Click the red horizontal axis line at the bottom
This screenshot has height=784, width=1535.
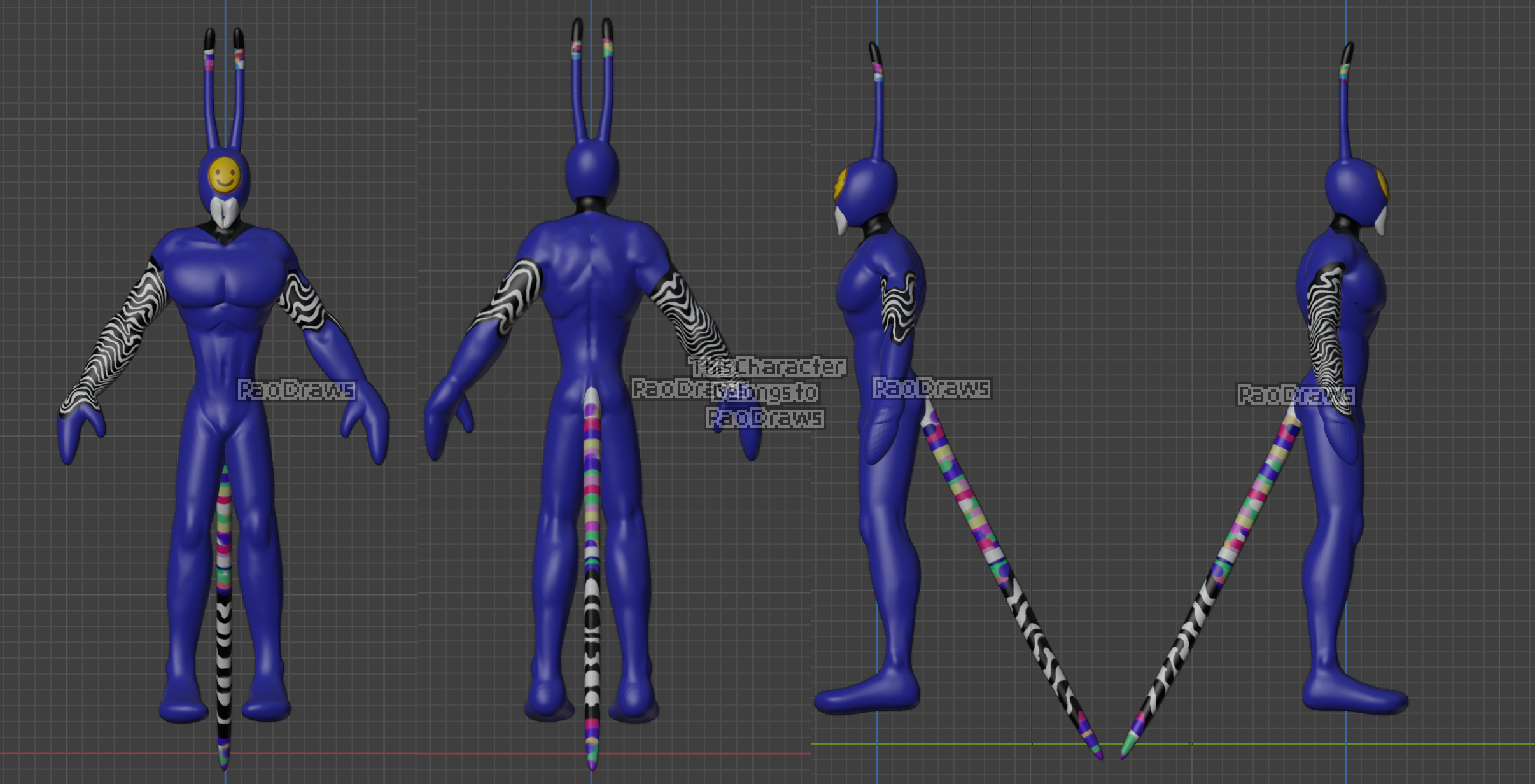(382, 755)
